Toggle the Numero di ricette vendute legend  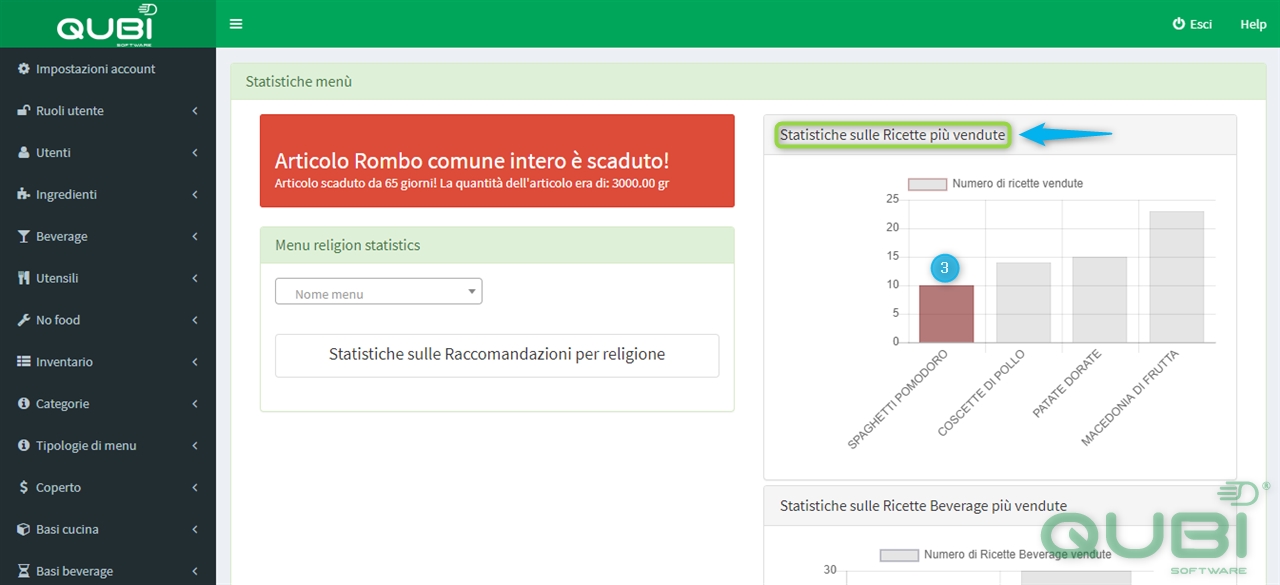click(995, 184)
